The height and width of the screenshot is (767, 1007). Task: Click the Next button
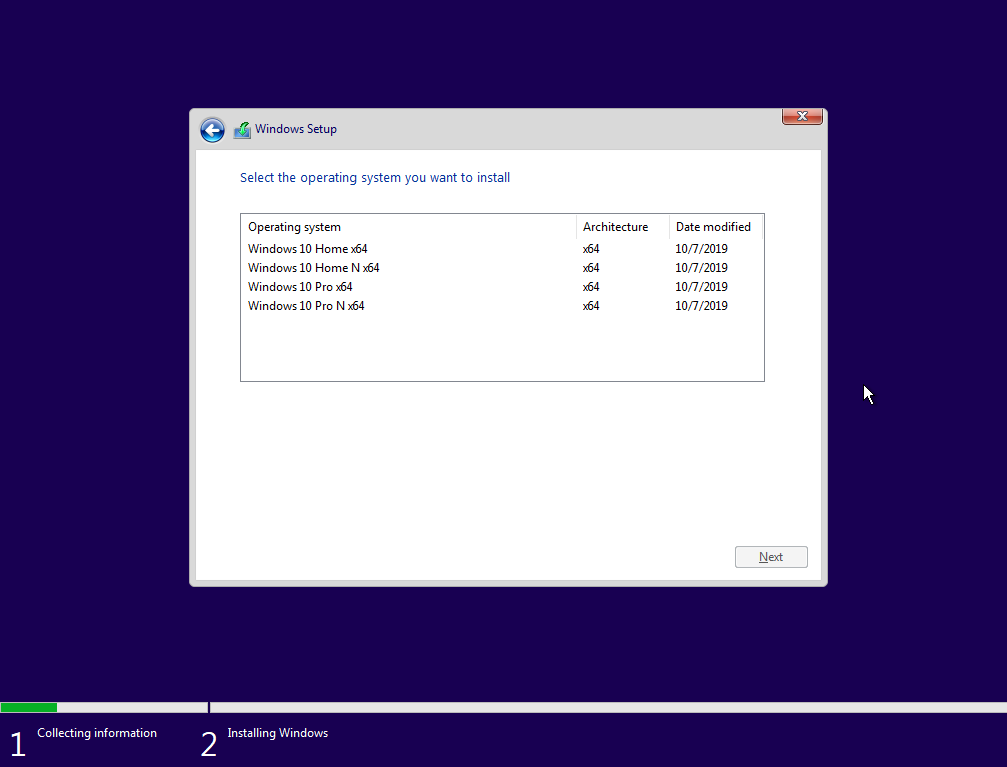(771, 557)
